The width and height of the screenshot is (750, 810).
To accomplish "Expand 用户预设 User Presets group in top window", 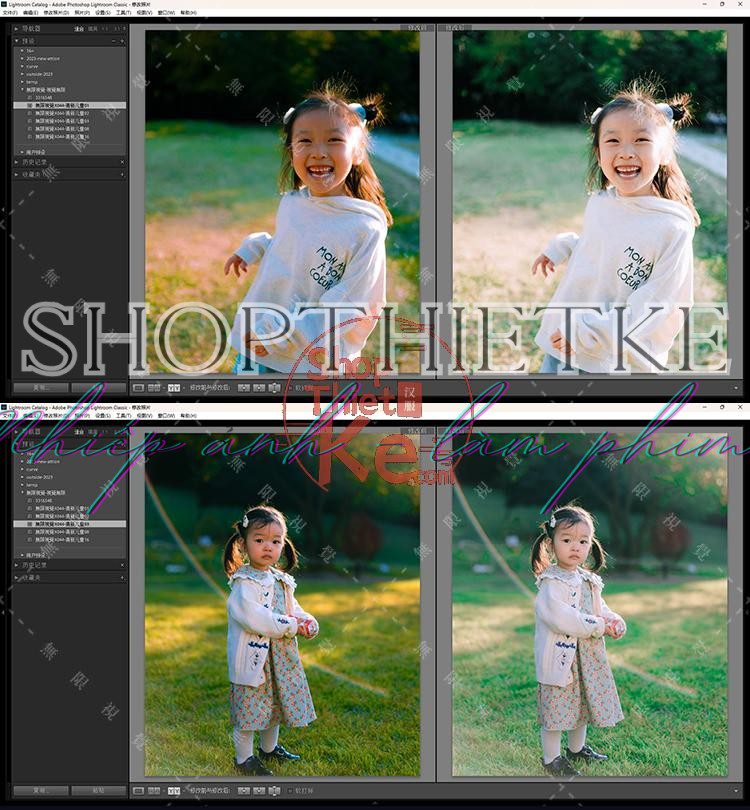I will tap(22, 152).
